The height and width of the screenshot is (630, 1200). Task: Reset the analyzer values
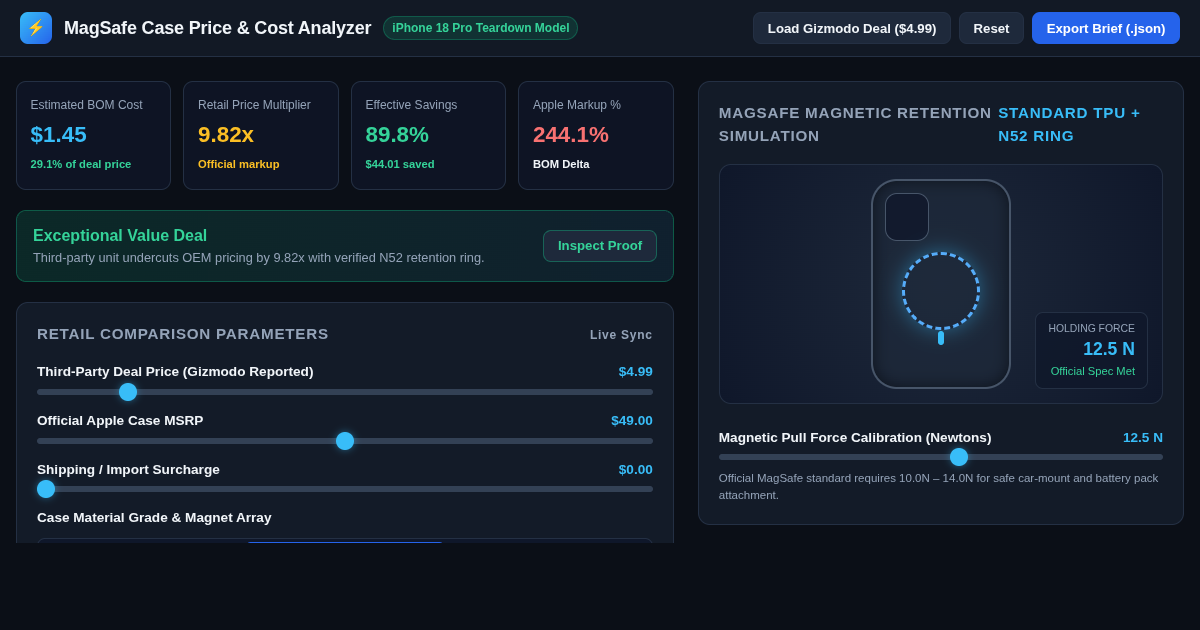coord(991,28)
